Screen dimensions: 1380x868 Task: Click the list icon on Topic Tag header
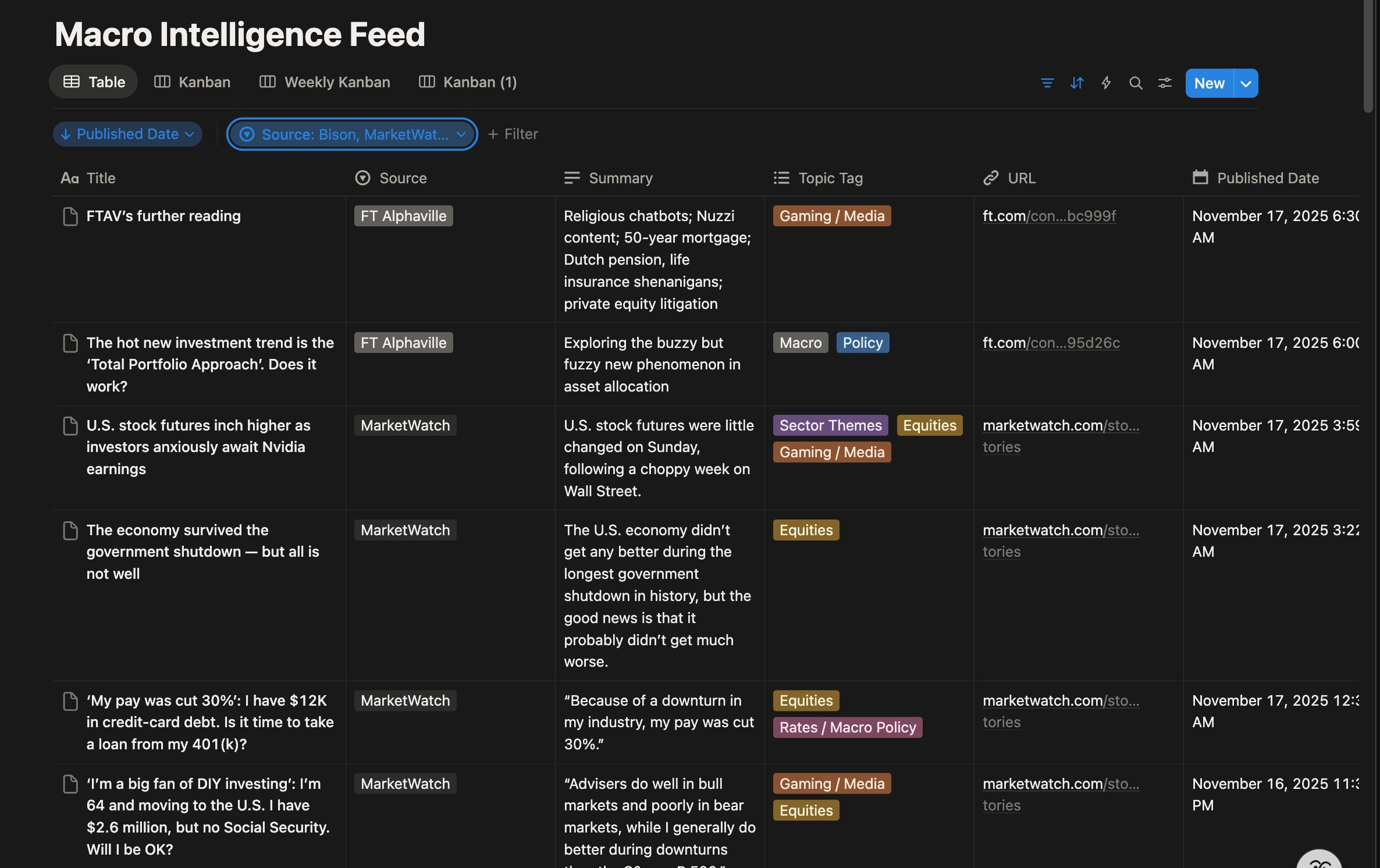(781, 178)
